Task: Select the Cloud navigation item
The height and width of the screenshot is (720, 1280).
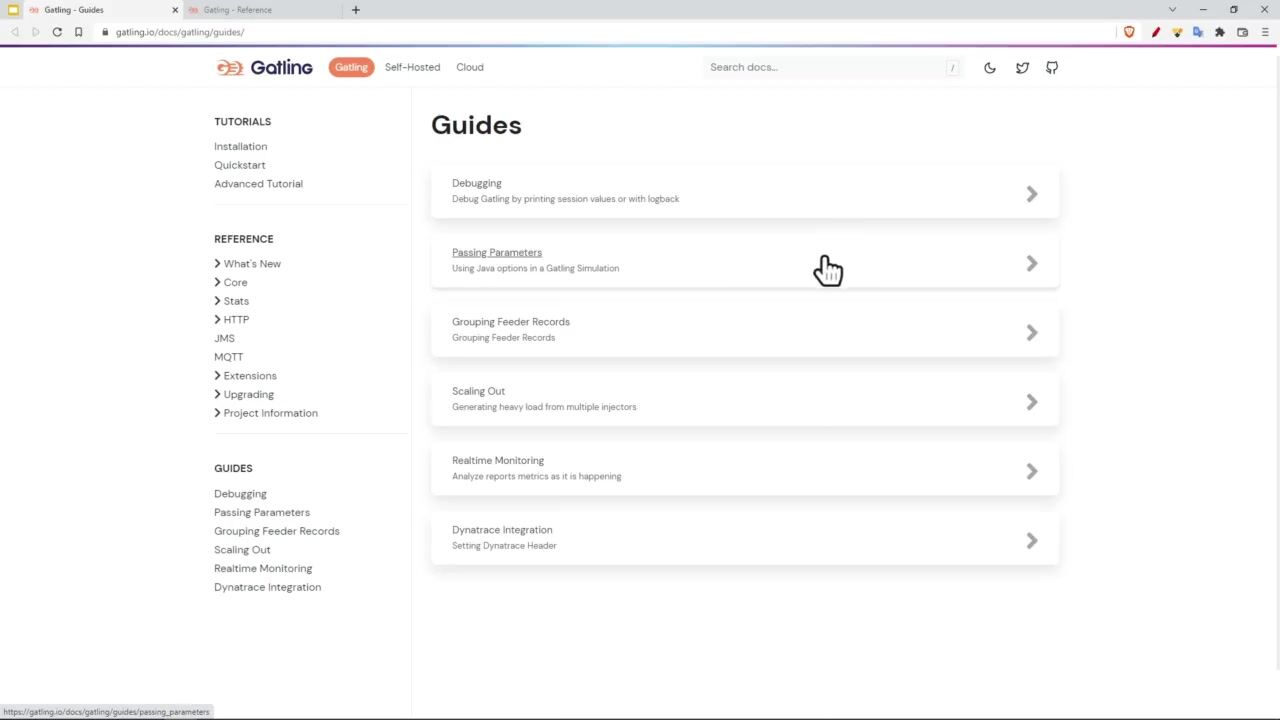Action: tap(469, 67)
